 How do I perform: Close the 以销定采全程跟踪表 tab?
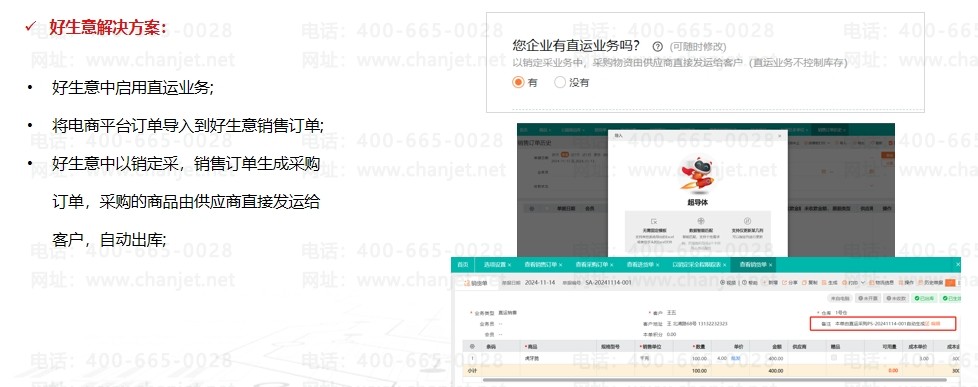point(725,265)
